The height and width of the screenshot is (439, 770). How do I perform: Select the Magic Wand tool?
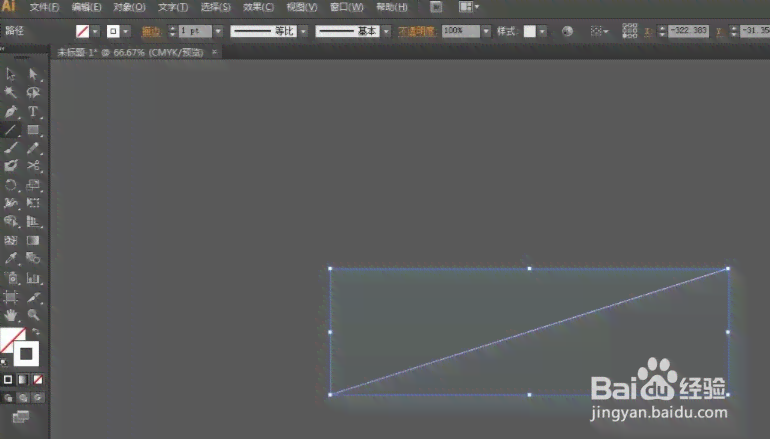(x=10, y=92)
